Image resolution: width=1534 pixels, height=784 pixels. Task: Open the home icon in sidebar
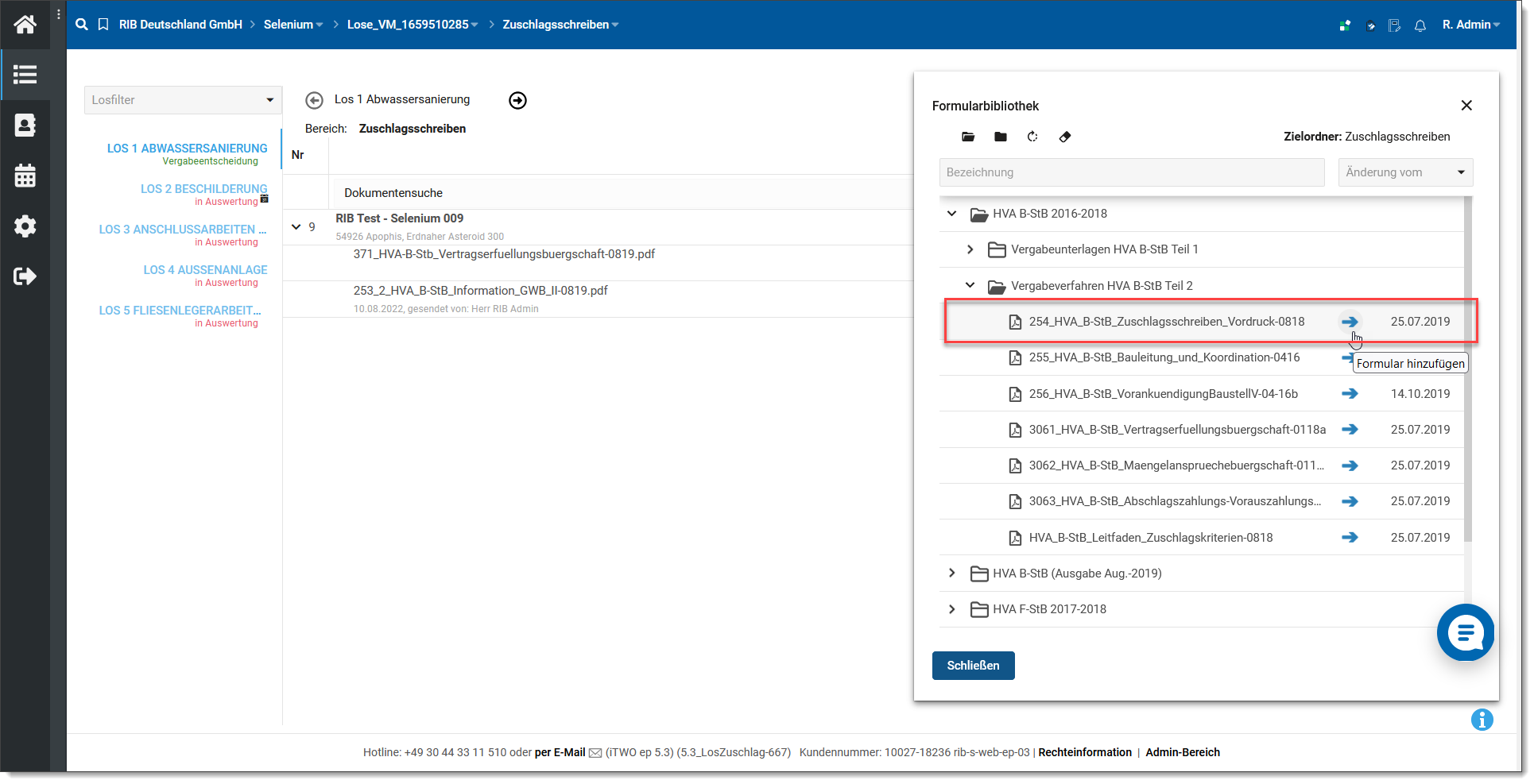[x=25, y=25]
